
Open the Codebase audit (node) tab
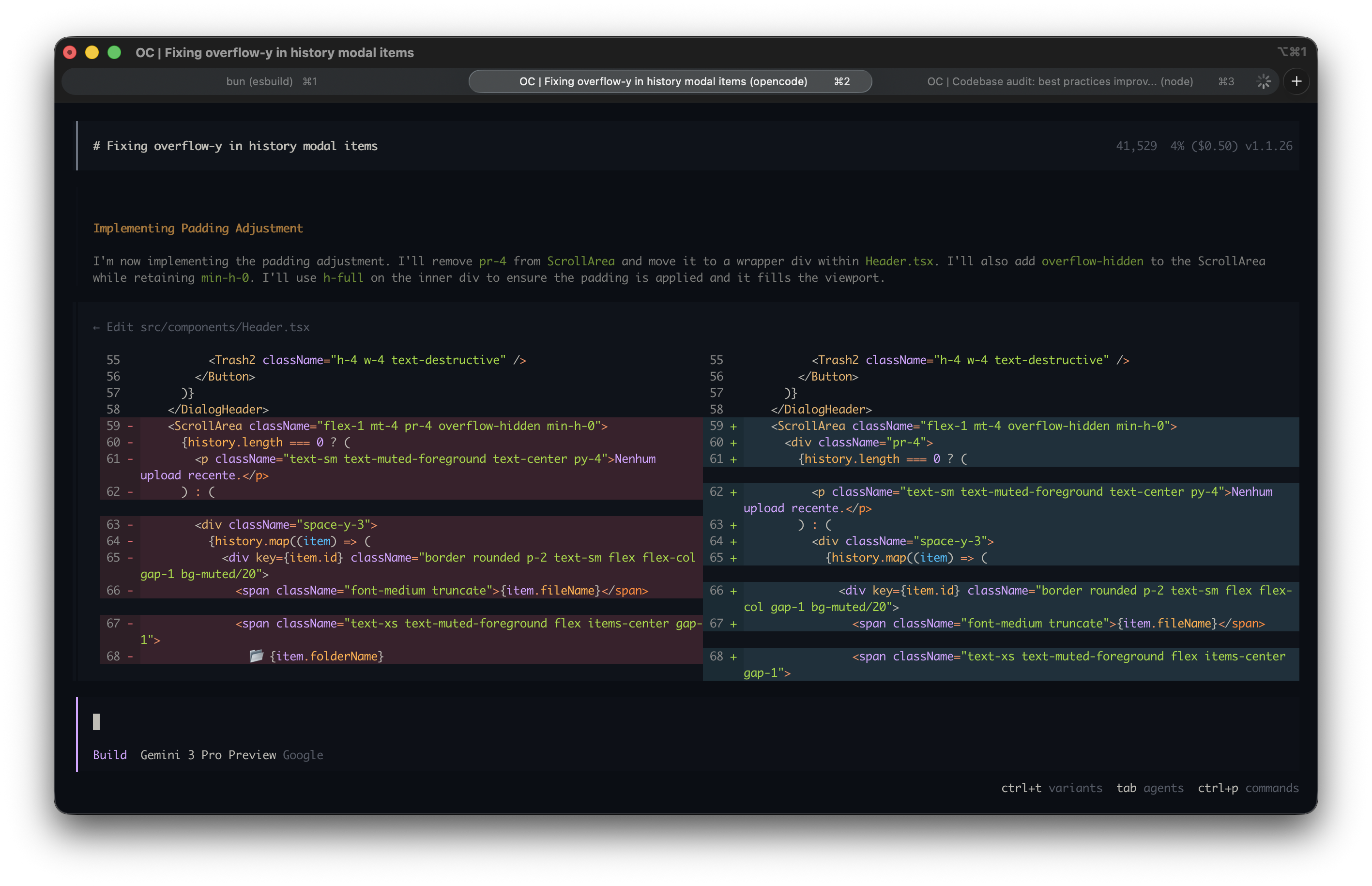click(x=1060, y=81)
